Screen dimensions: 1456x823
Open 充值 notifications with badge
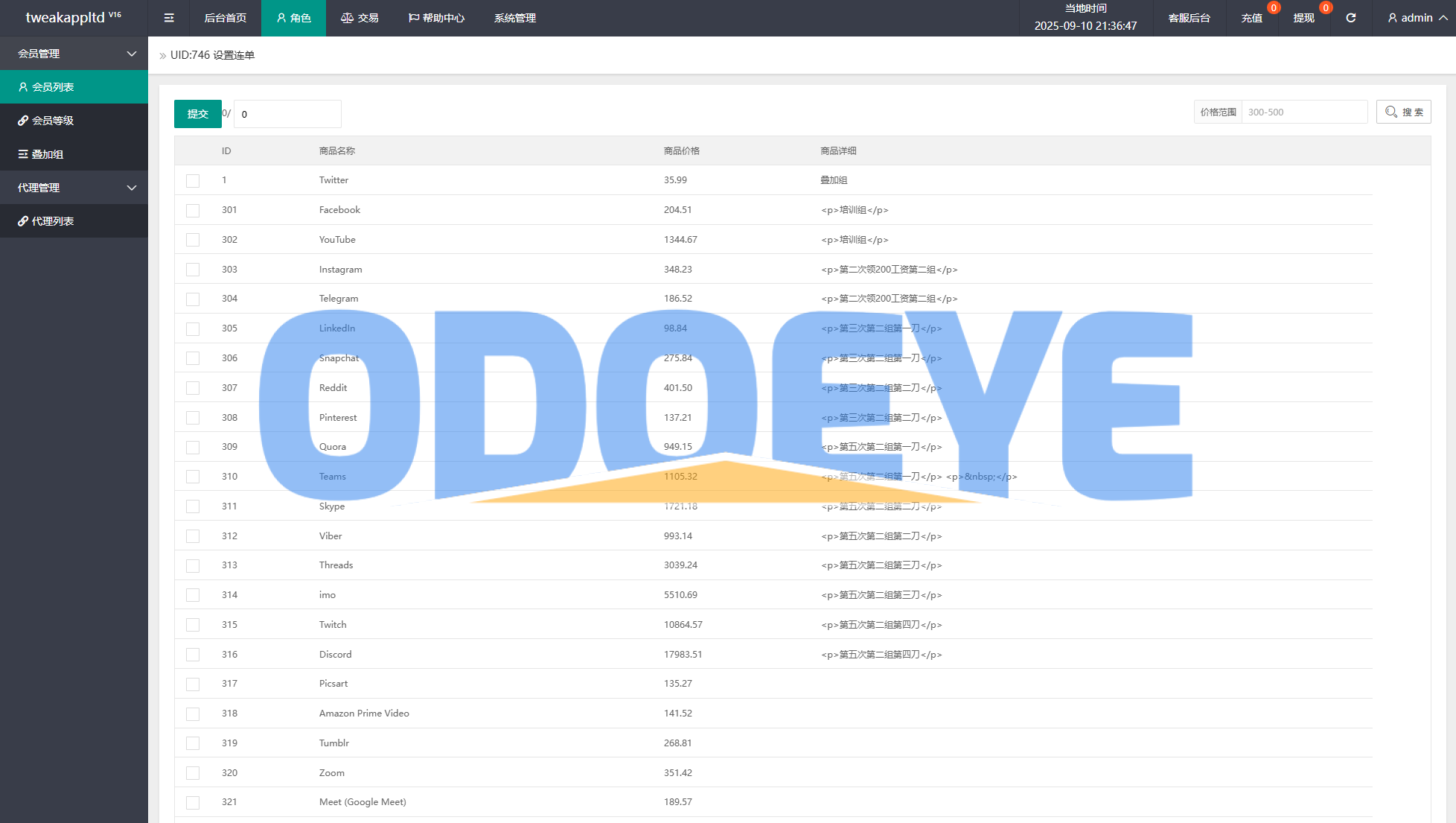[x=1252, y=18]
